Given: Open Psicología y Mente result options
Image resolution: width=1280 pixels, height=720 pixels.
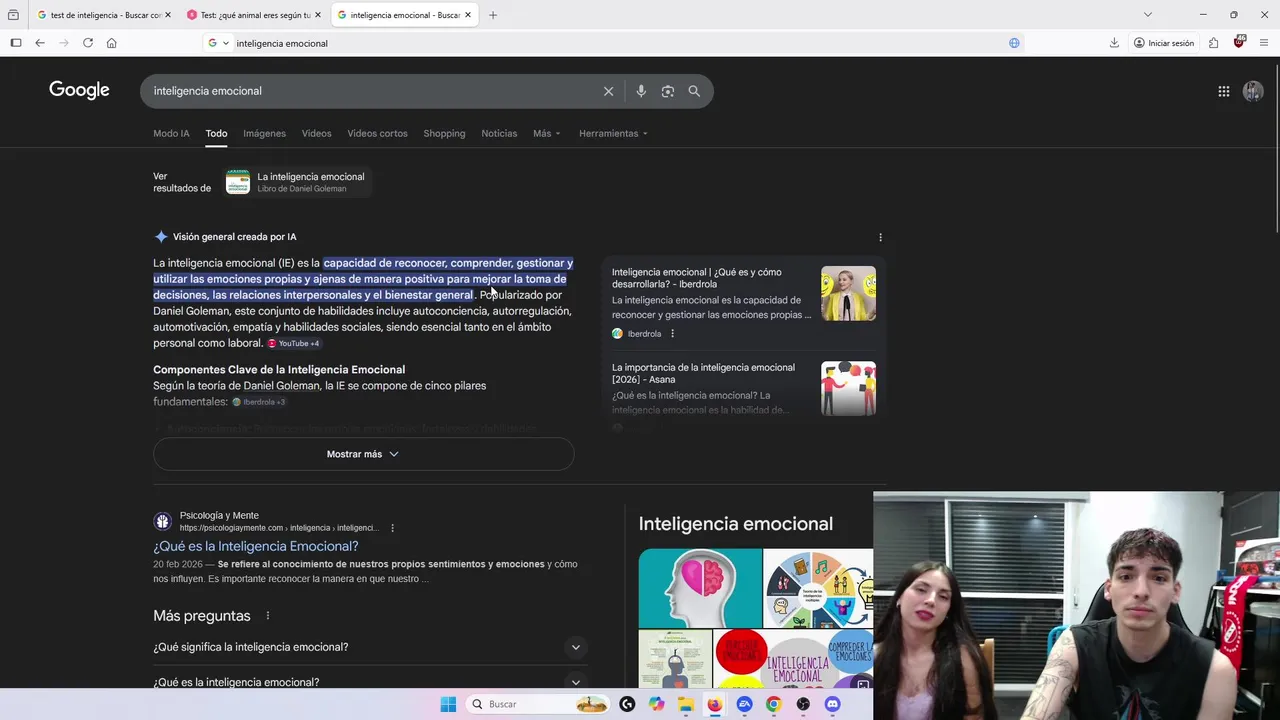Looking at the screenshot, I should (x=392, y=528).
